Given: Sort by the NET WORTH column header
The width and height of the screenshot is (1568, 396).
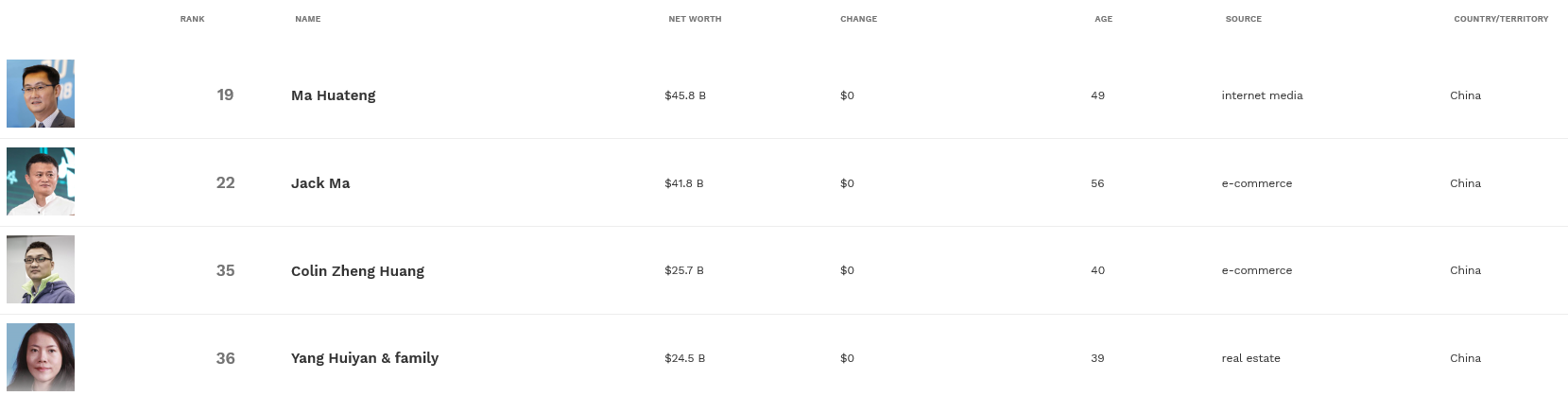Looking at the screenshot, I should 695,19.
